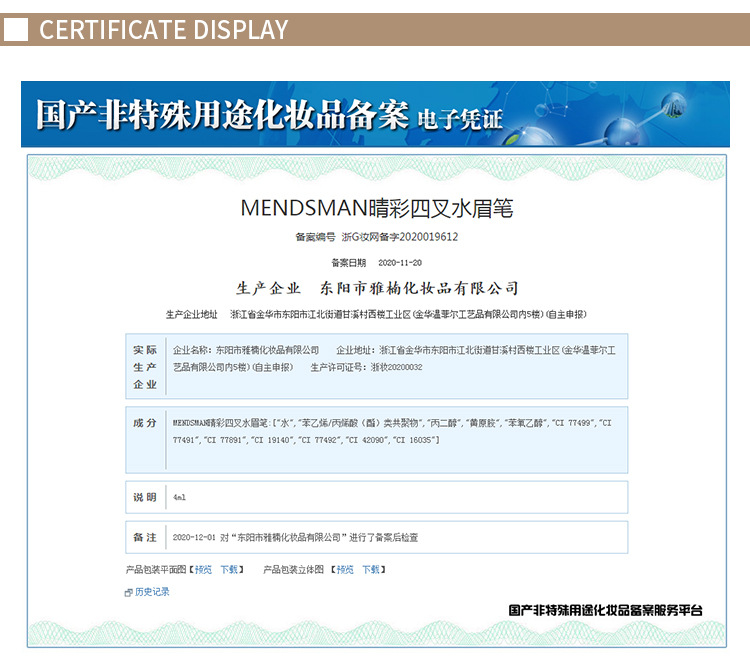This screenshot has width=750, height=662.
Task: Click the 下载 link for 产品包装平面图
Action: coord(229,569)
